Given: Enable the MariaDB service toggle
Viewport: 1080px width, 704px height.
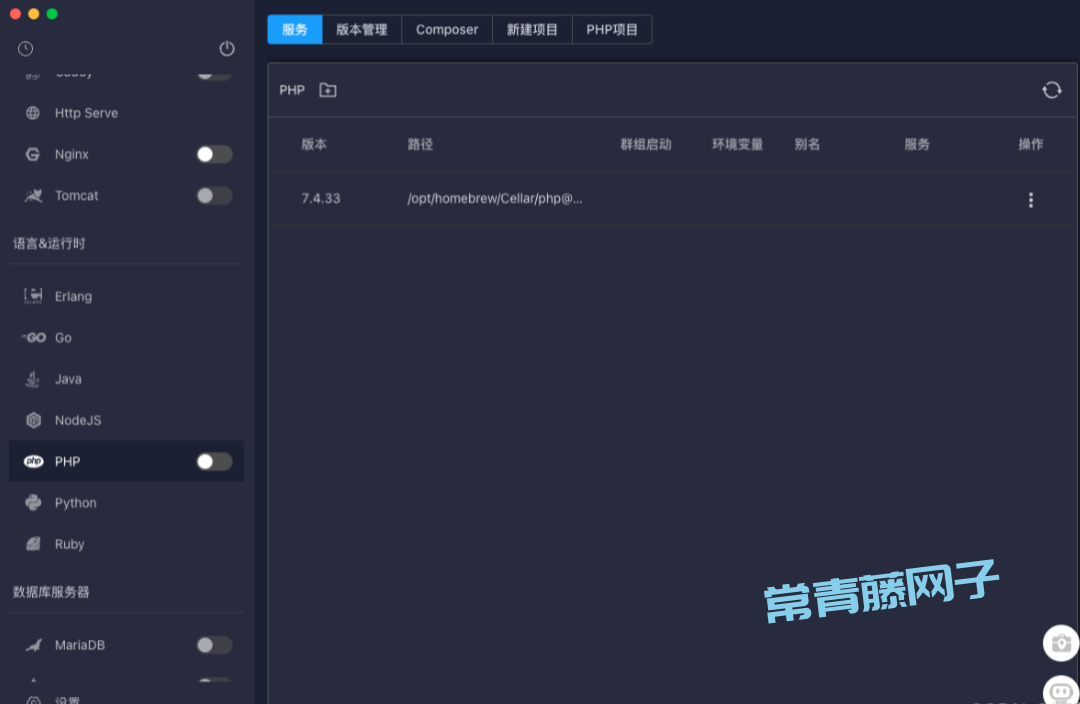Looking at the screenshot, I should [x=213, y=645].
